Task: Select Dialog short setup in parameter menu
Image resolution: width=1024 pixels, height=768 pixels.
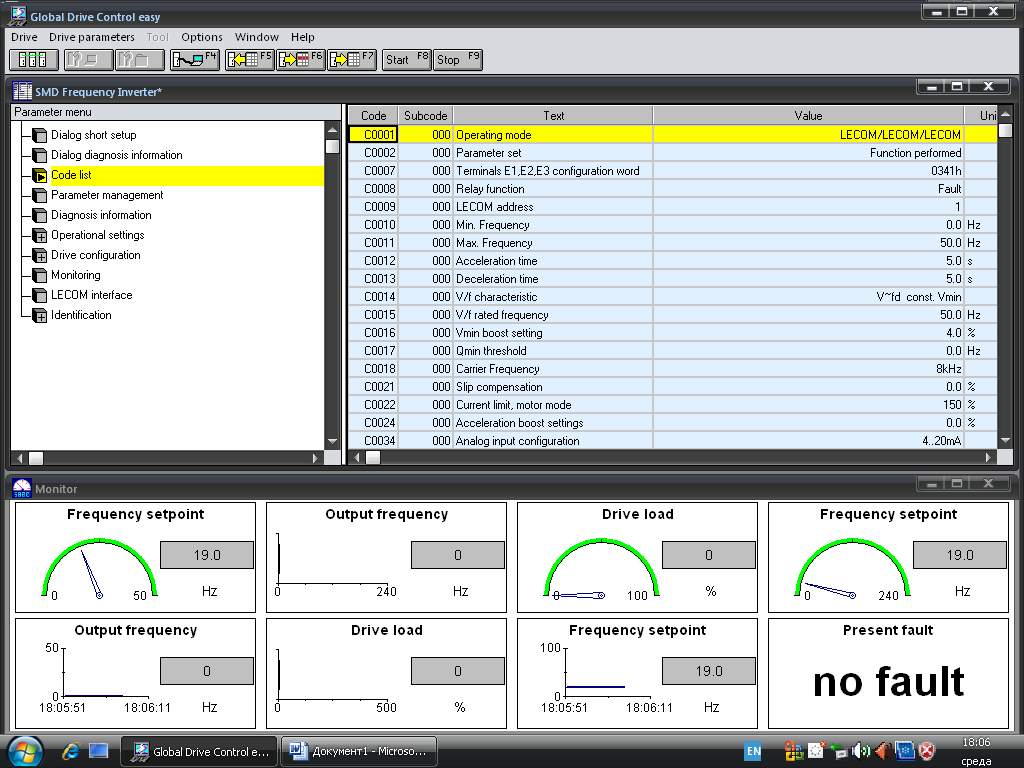Action: tap(93, 135)
